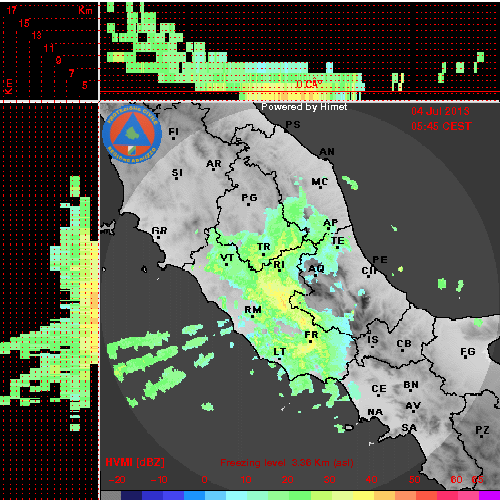The height and width of the screenshot is (500, 500).
Task: Click the 'HVMI [dBZ]' legend title
Action: coord(135,462)
